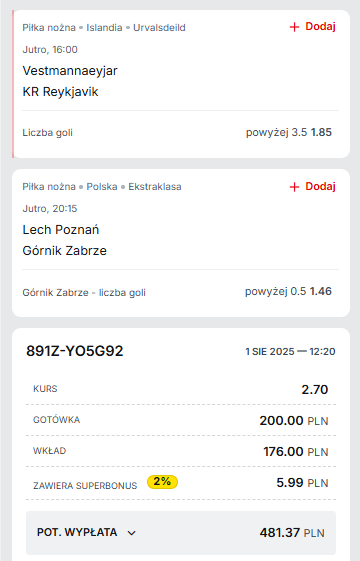Image resolution: width=360 pixels, height=561 pixels.
Task: Click the ZAWIERA SUPERBONUS row label
Action: tap(85, 486)
